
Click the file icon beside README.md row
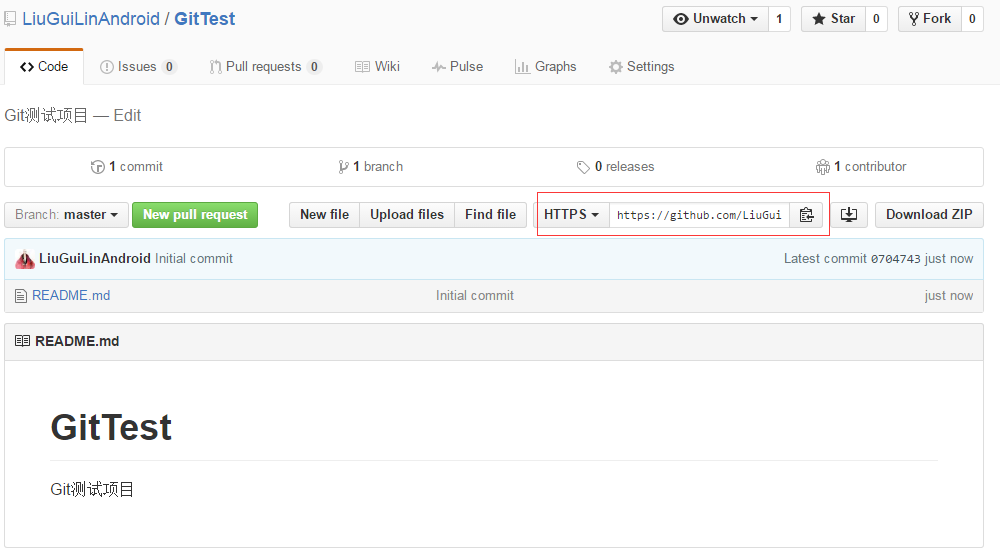[x=21, y=296]
